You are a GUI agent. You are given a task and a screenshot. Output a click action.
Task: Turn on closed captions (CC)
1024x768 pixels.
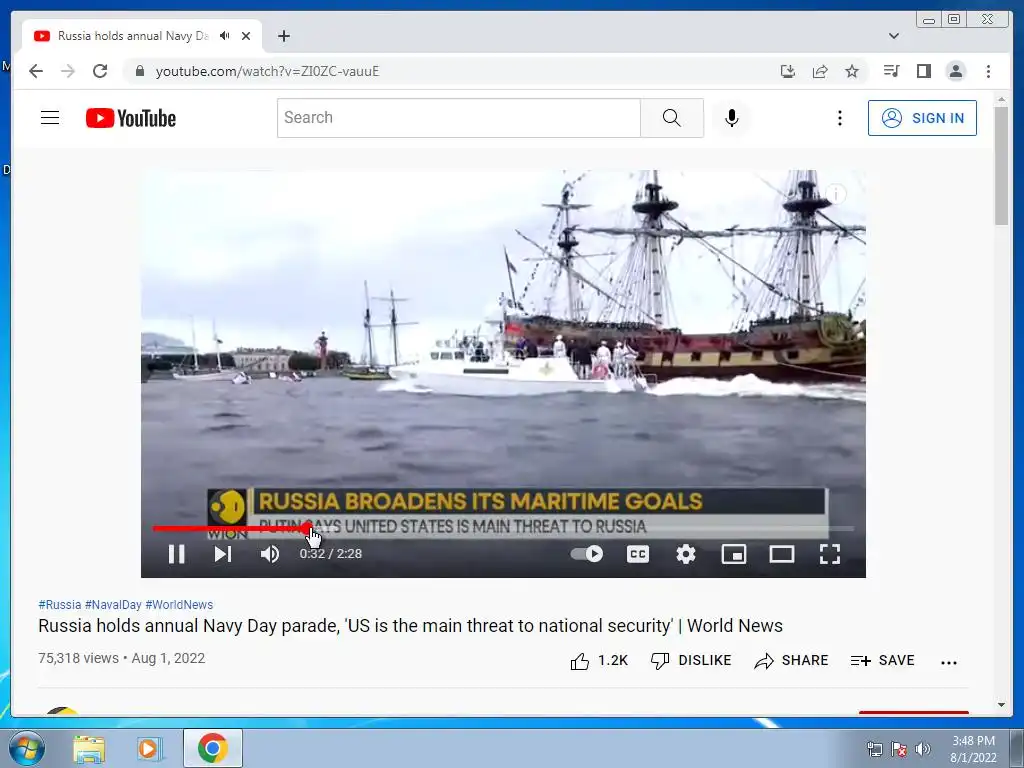point(637,554)
